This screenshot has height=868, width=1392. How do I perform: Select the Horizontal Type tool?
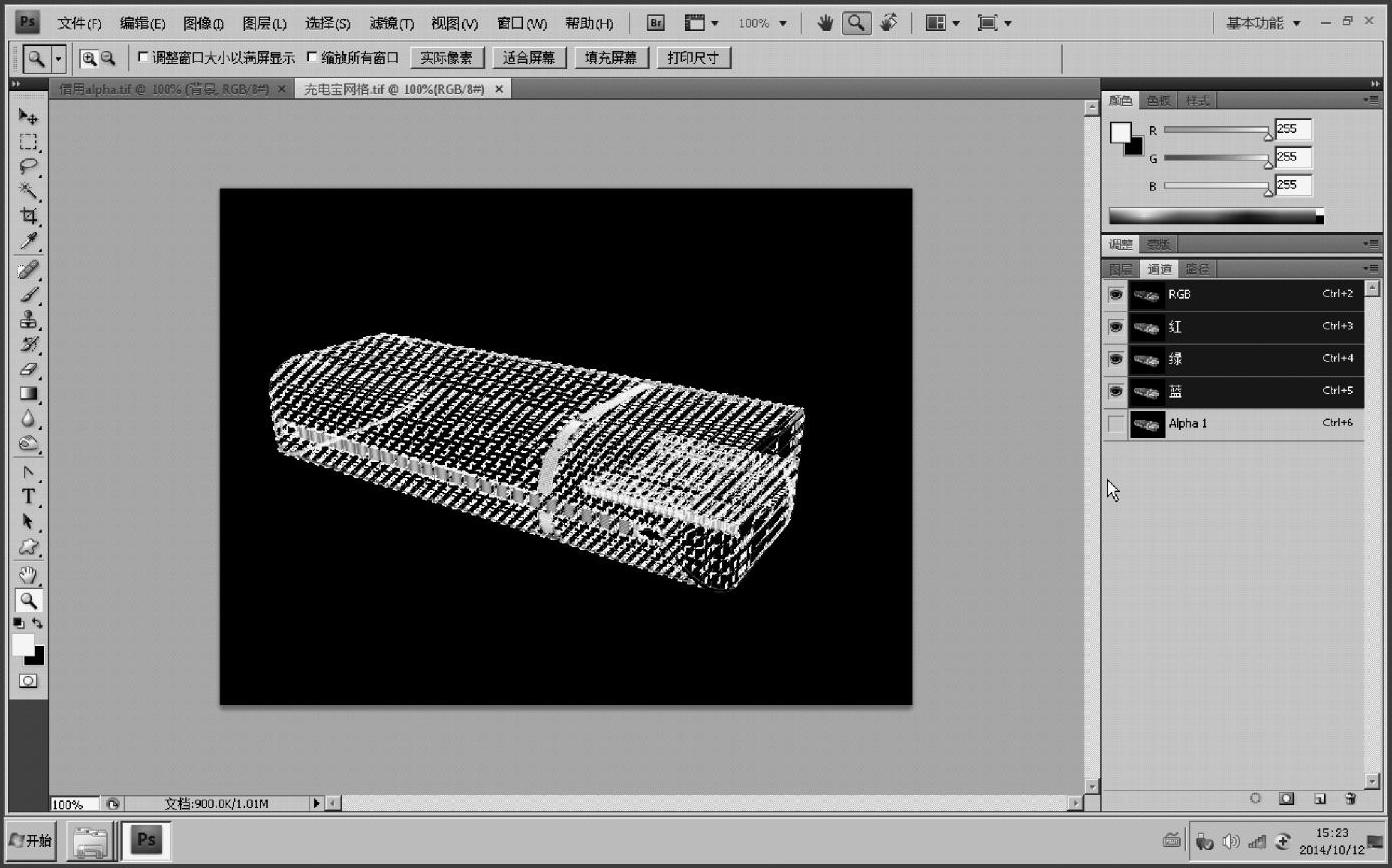(28, 496)
